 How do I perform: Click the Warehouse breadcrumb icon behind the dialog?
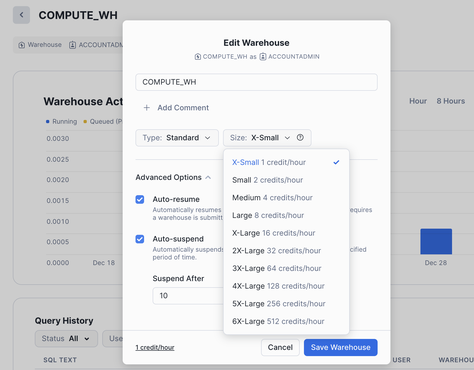[22, 45]
